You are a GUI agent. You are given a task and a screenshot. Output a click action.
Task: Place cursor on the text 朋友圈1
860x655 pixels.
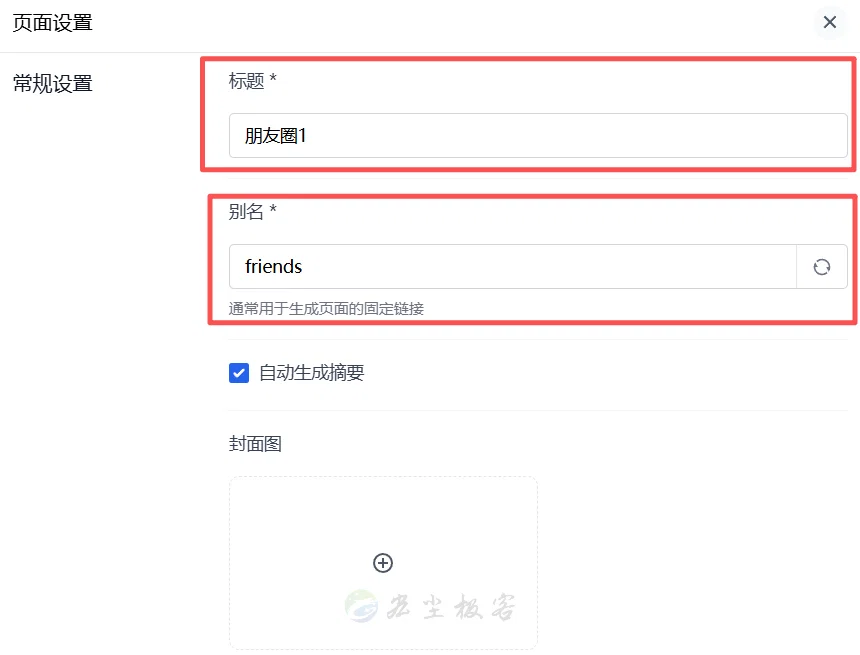(x=275, y=135)
